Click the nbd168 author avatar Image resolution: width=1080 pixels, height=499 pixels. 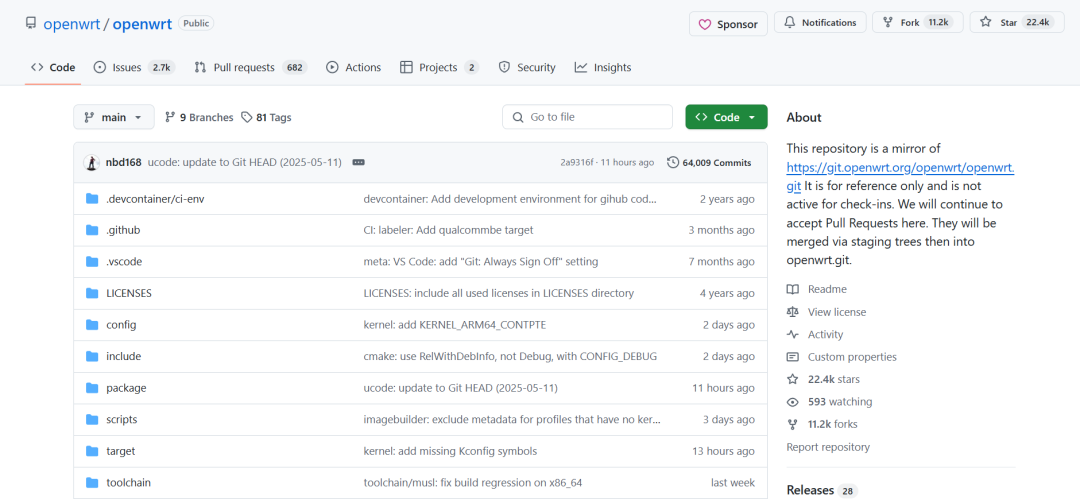91,163
